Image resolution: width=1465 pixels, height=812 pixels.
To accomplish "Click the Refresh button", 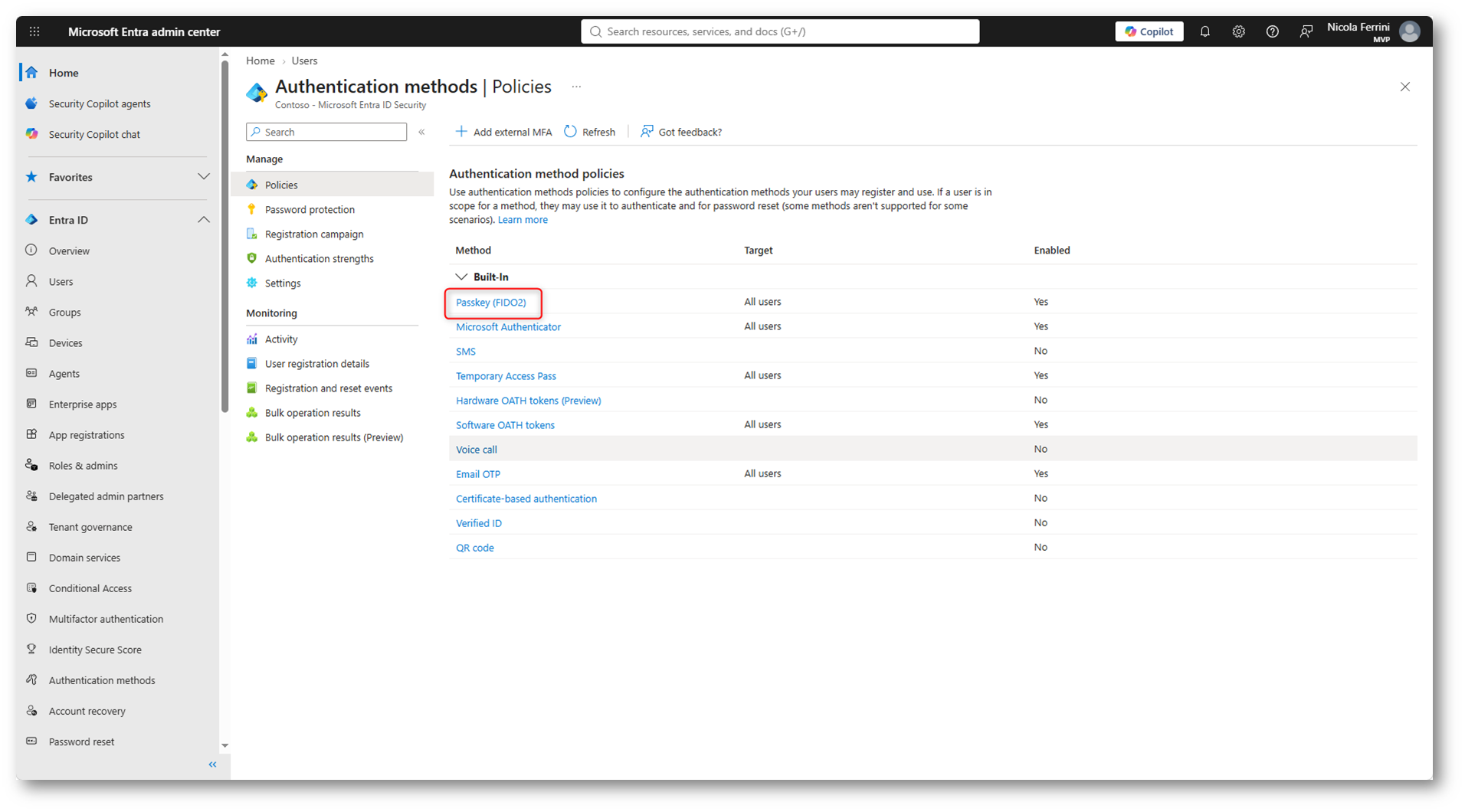I will [x=590, y=132].
